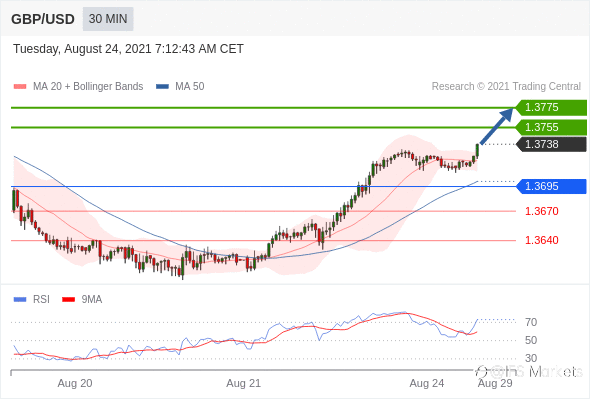Click the Aug 29 date axis label
This screenshot has height=400, width=590.
click(495, 383)
